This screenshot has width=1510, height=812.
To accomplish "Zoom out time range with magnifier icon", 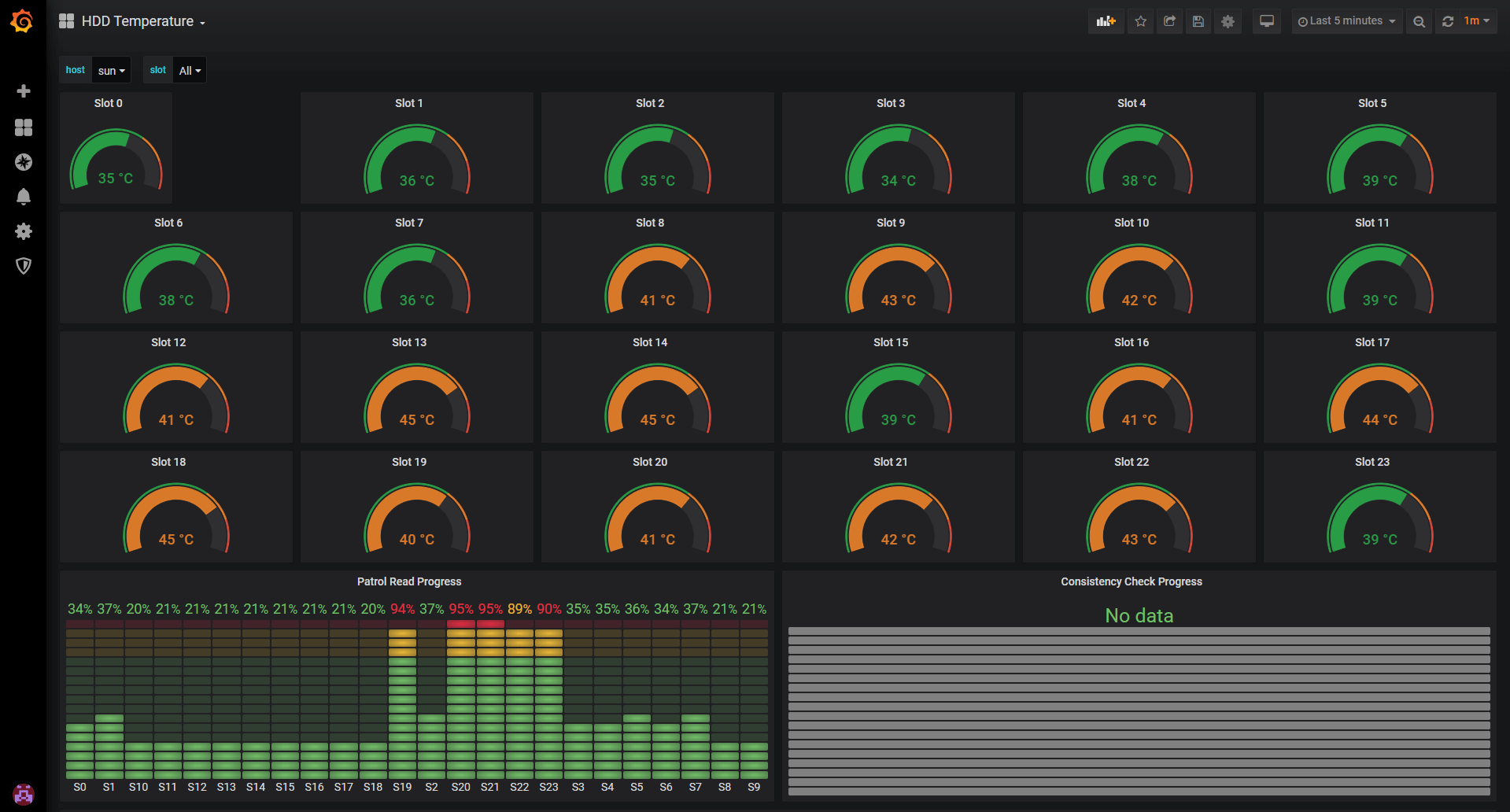I will [1419, 21].
